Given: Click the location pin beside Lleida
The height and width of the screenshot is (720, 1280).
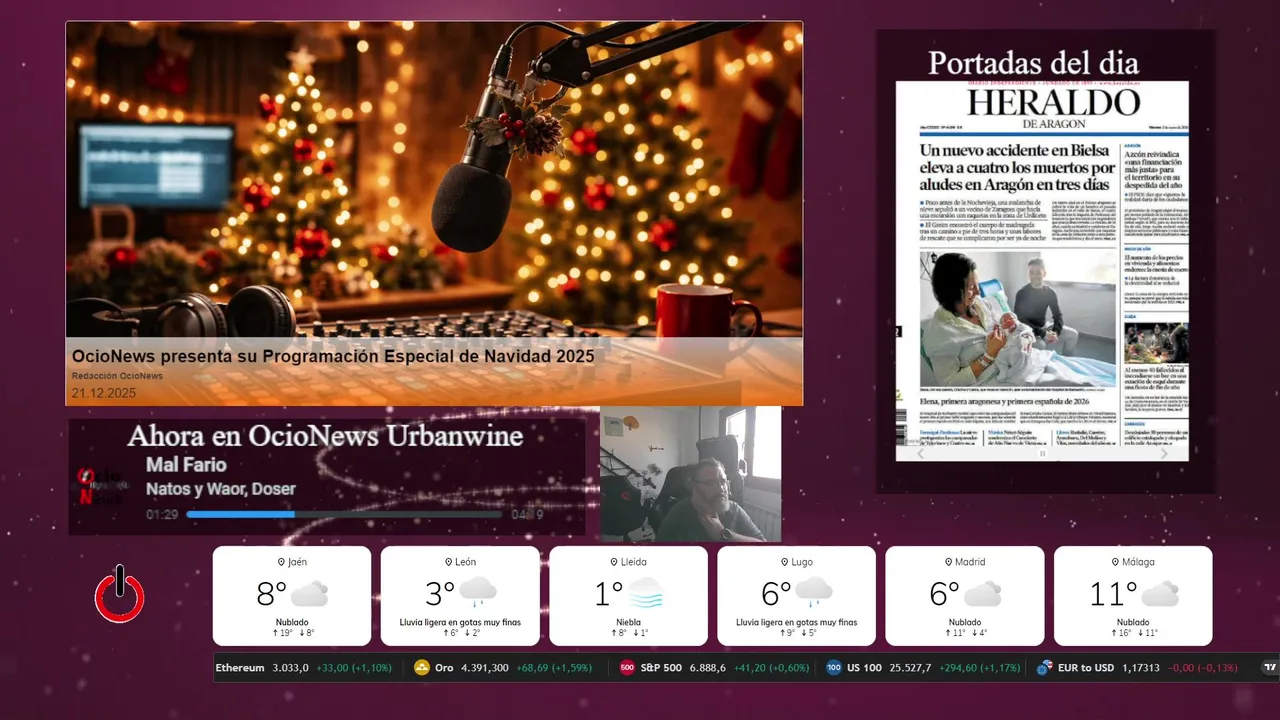Looking at the screenshot, I should [616, 562].
